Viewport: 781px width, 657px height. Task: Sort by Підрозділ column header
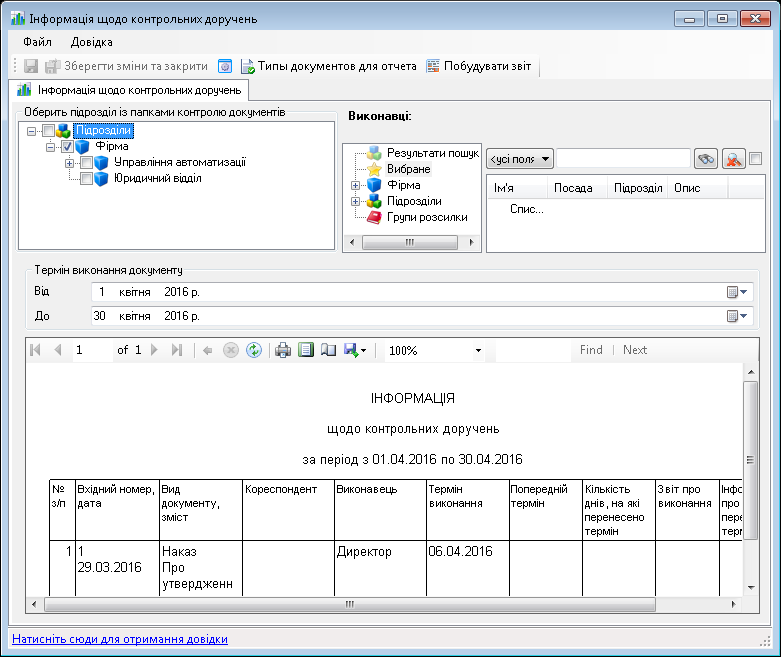[638, 188]
